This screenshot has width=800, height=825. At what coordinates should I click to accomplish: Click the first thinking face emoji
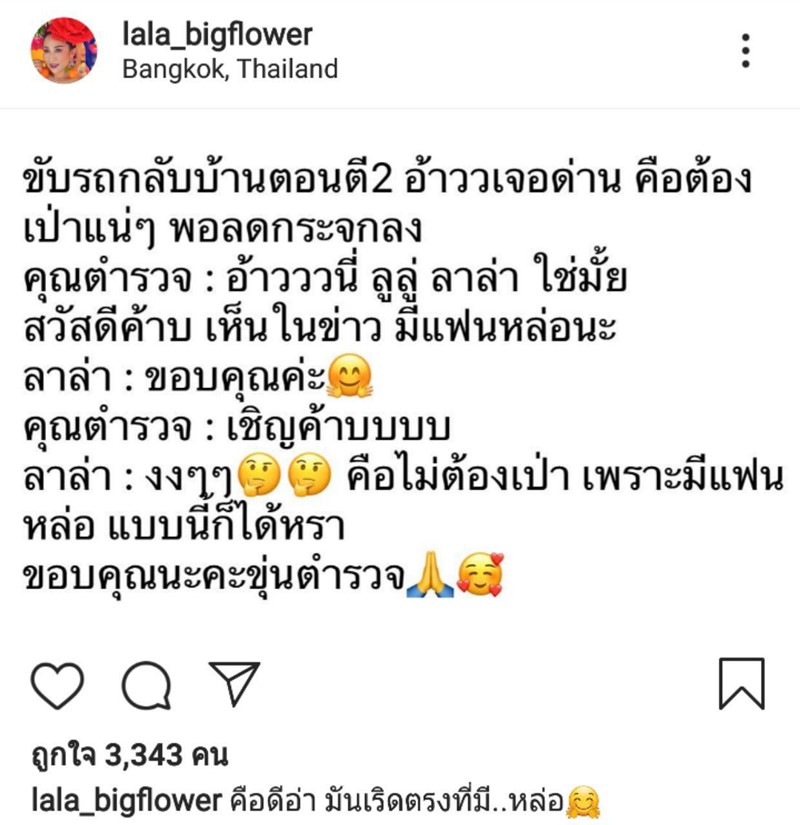(258, 475)
